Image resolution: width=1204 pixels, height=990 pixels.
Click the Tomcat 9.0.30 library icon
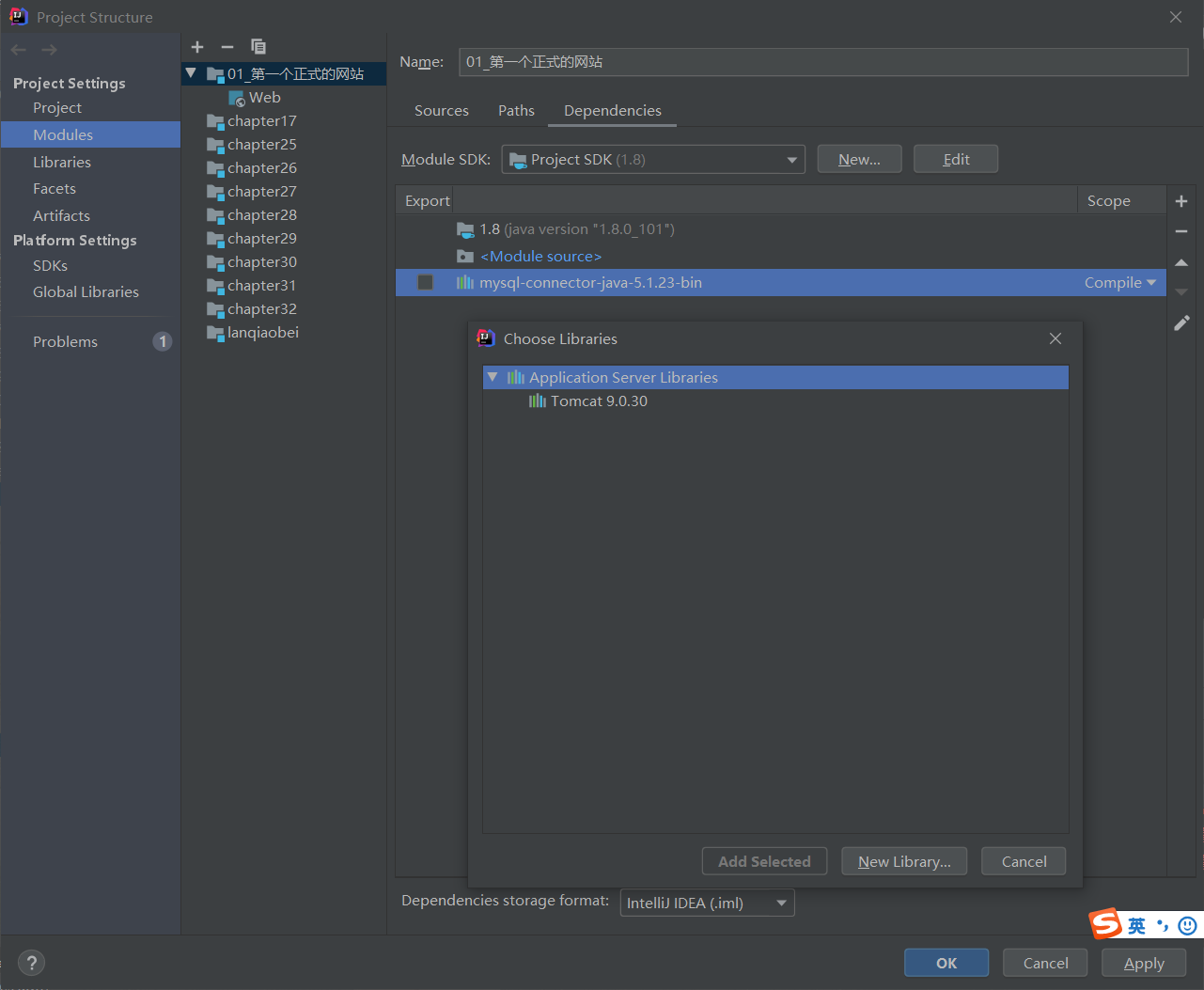click(x=538, y=401)
